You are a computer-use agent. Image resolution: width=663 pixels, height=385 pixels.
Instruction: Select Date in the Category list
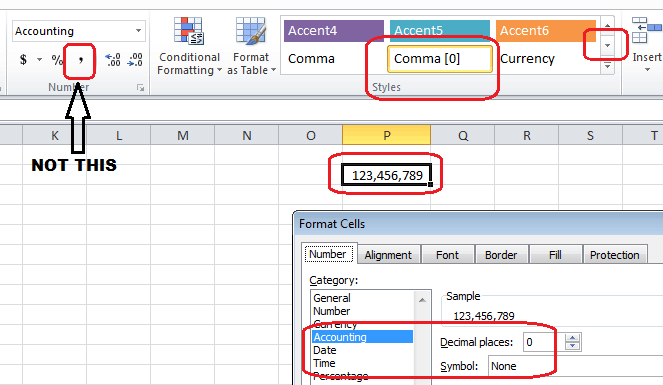pos(325,350)
